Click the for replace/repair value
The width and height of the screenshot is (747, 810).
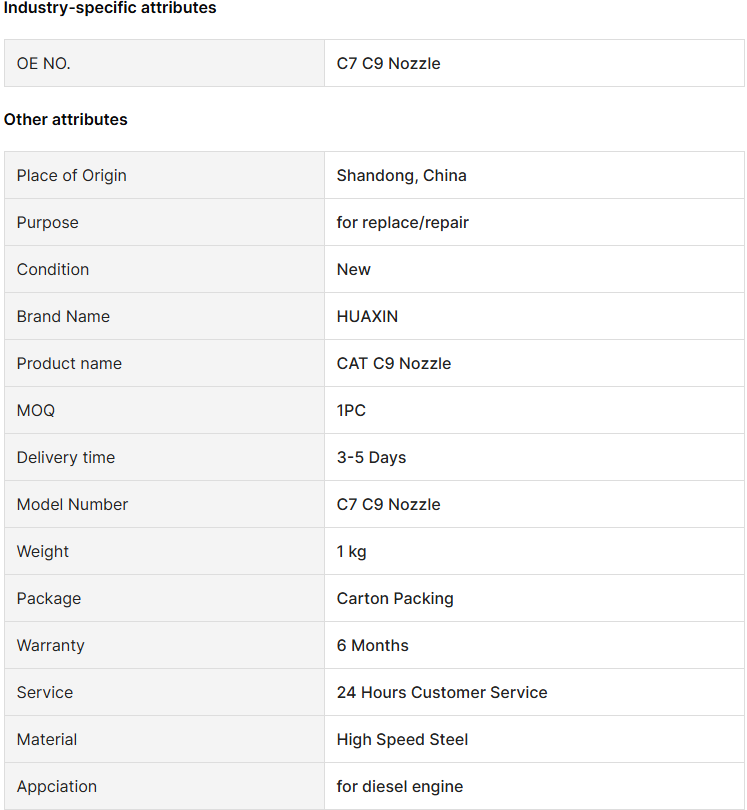pyautogui.click(x=402, y=223)
